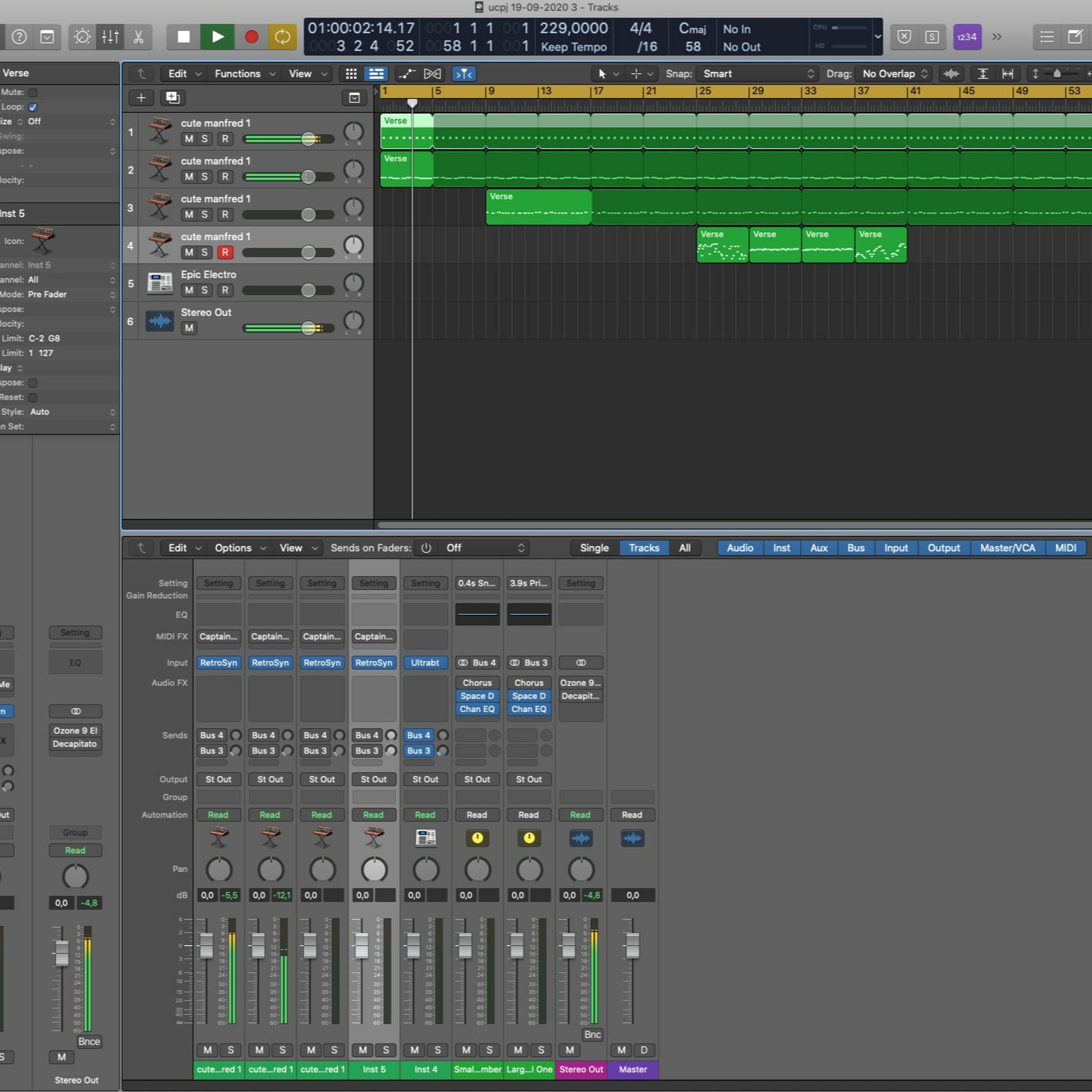Image resolution: width=1092 pixels, height=1092 pixels.
Task: Select the All tab in mixer
Action: pyautogui.click(x=684, y=548)
